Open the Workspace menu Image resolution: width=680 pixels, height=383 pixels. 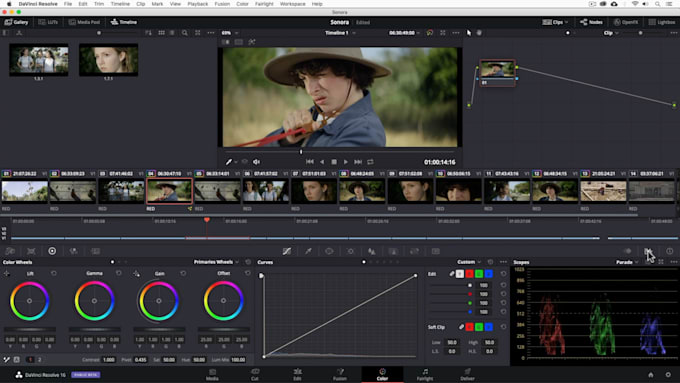coord(293,4)
